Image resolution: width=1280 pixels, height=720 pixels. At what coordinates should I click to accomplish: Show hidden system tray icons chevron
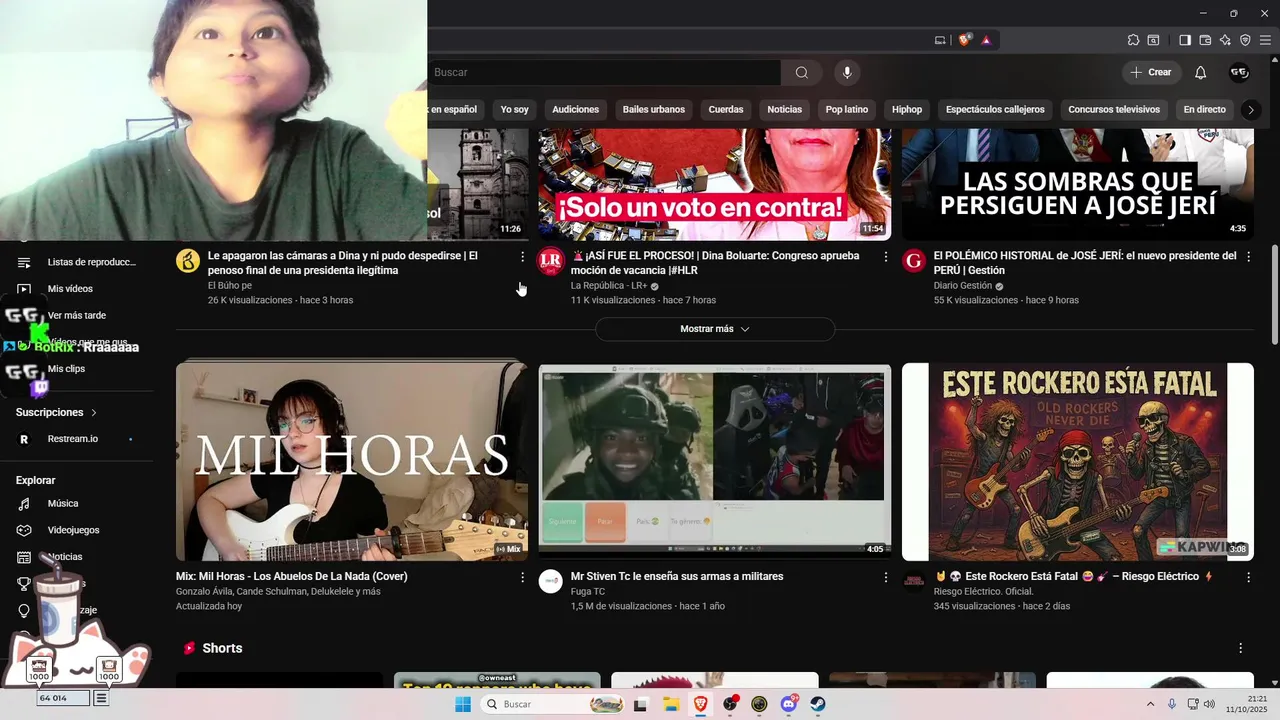(1150, 704)
